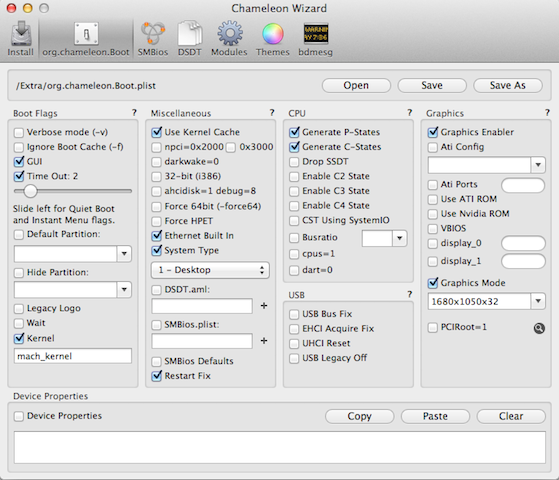Click the Paste button
Image resolution: width=559 pixels, height=480 pixels.
click(x=435, y=416)
